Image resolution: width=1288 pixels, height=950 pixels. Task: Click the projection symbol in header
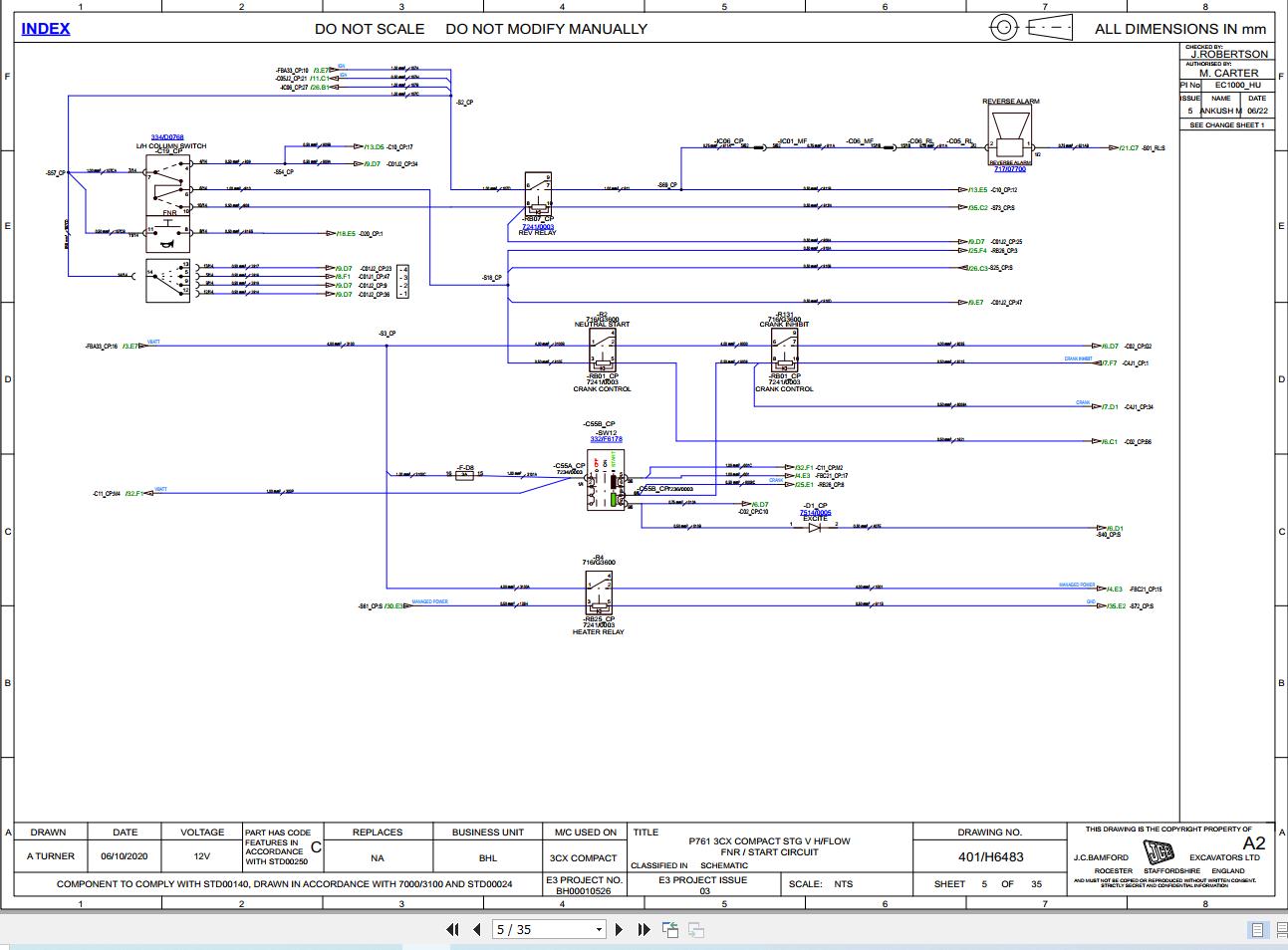pos(1030,28)
